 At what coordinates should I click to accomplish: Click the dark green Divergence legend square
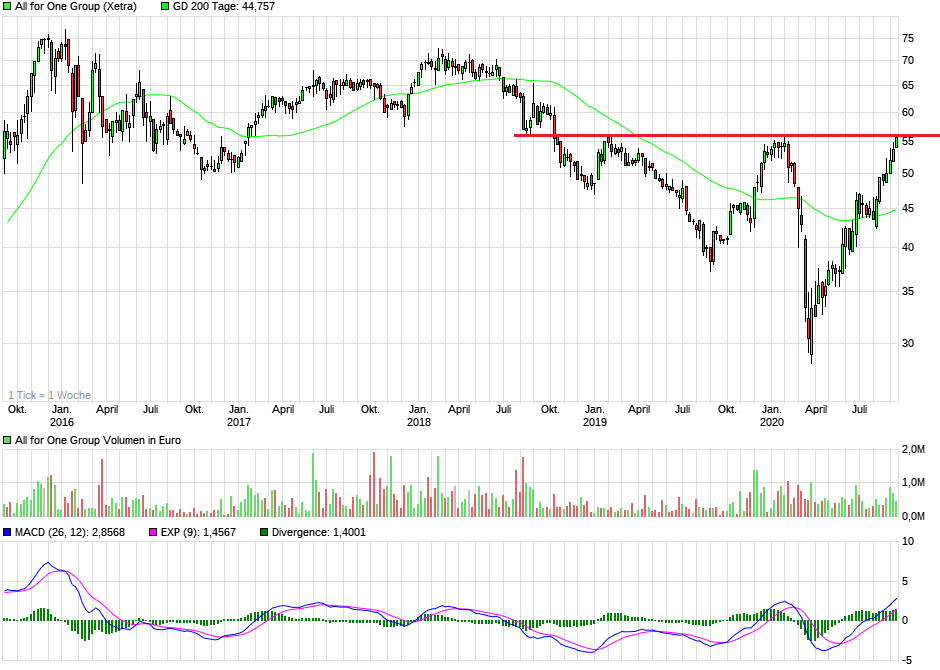click(264, 532)
